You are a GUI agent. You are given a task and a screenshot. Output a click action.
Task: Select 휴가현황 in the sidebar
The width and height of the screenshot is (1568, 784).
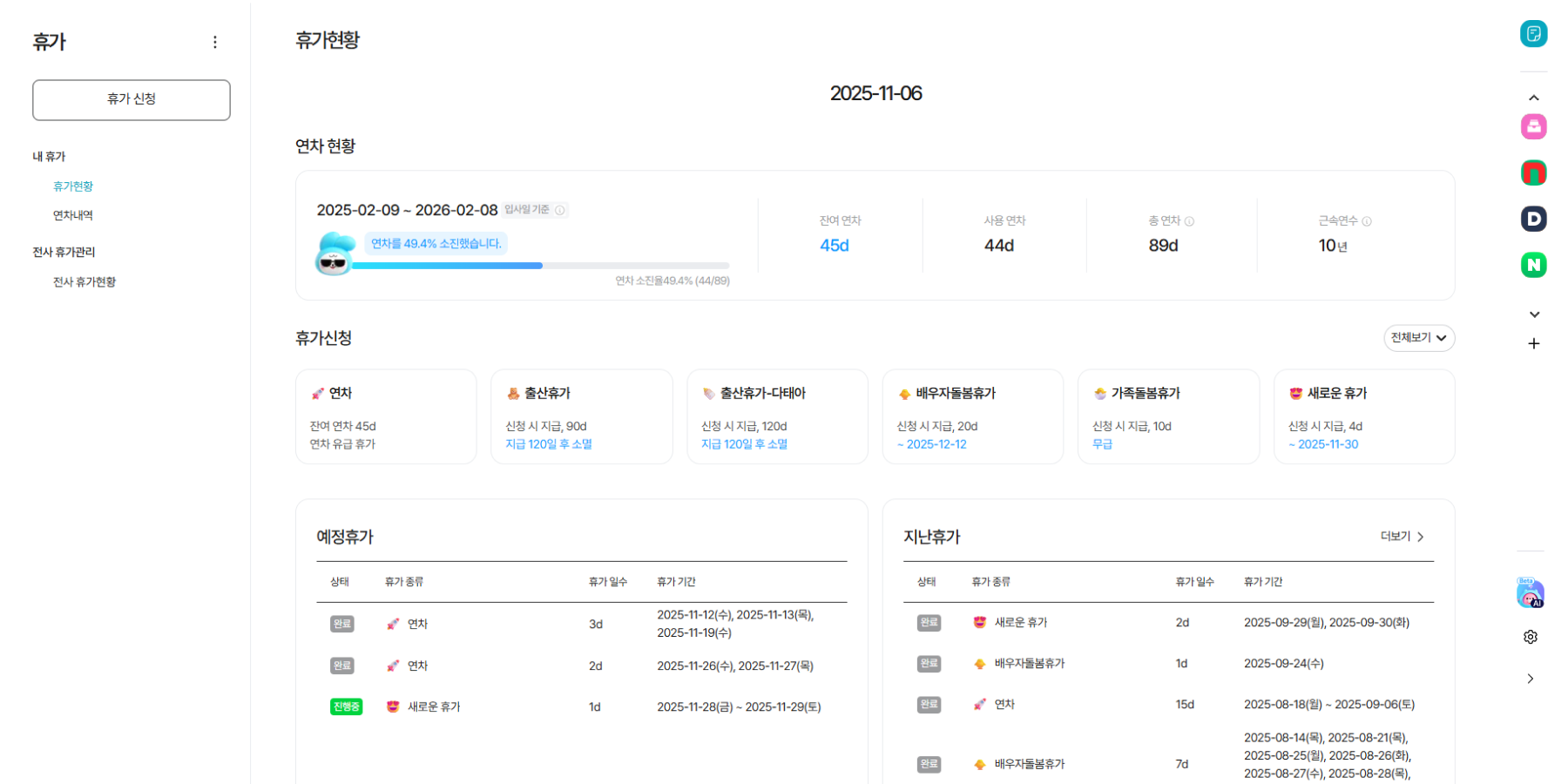click(x=73, y=186)
